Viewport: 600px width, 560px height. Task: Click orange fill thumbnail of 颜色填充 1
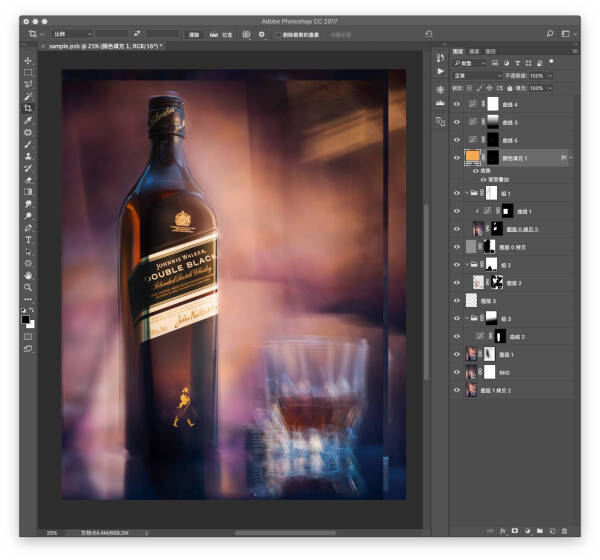coord(473,157)
